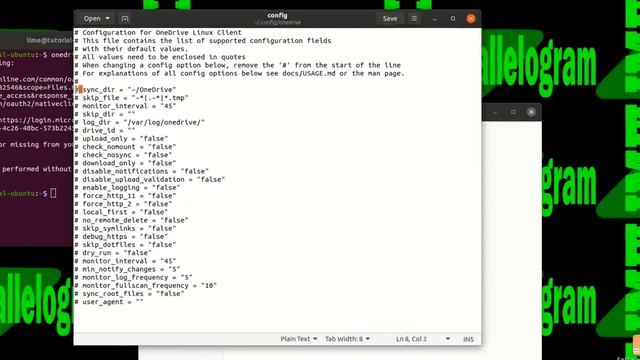Click the skip_file line

click(x=132, y=98)
